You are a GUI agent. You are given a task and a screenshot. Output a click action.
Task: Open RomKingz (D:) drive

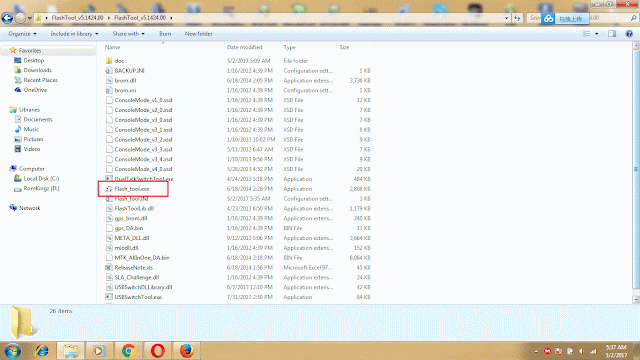click(x=41, y=189)
